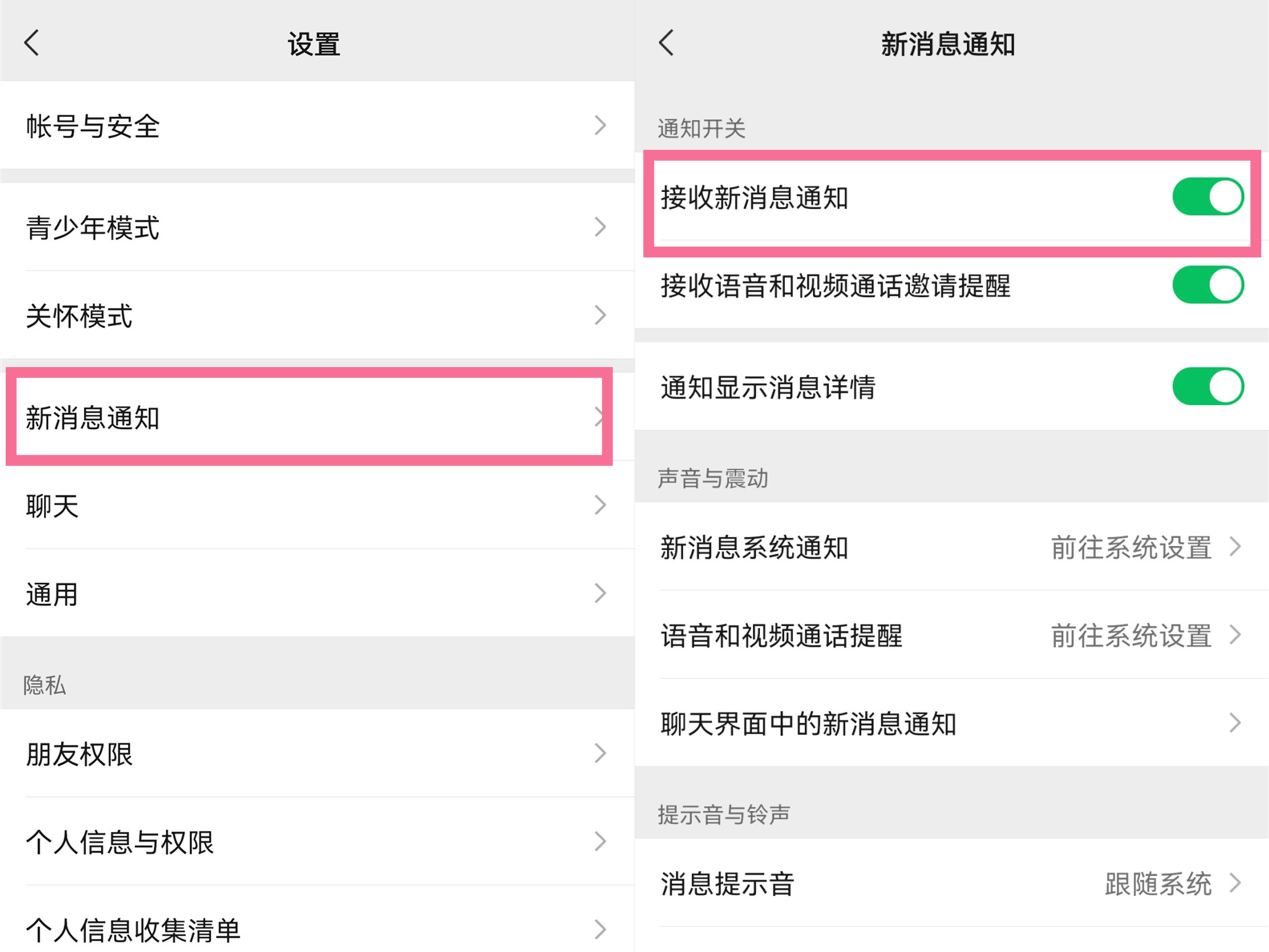The height and width of the screenshot is (952, 1269).
Task: Tap the chevron next to 帐号与安全
Action: 600,125
